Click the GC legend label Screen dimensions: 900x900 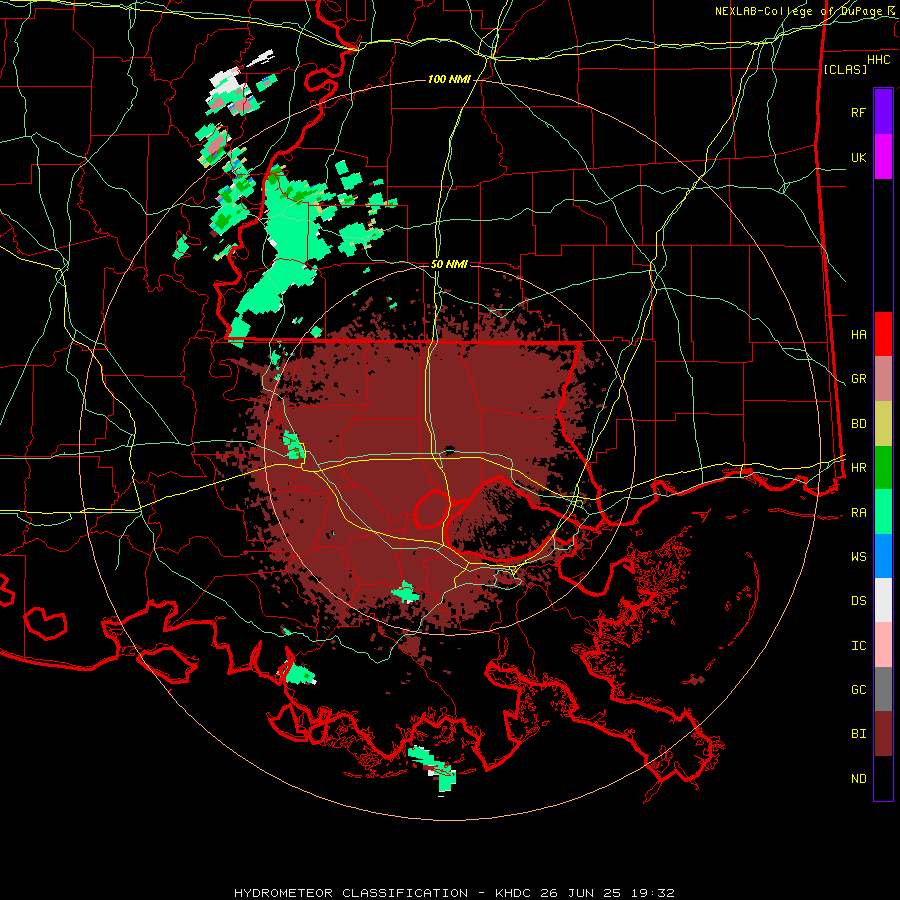859,690
